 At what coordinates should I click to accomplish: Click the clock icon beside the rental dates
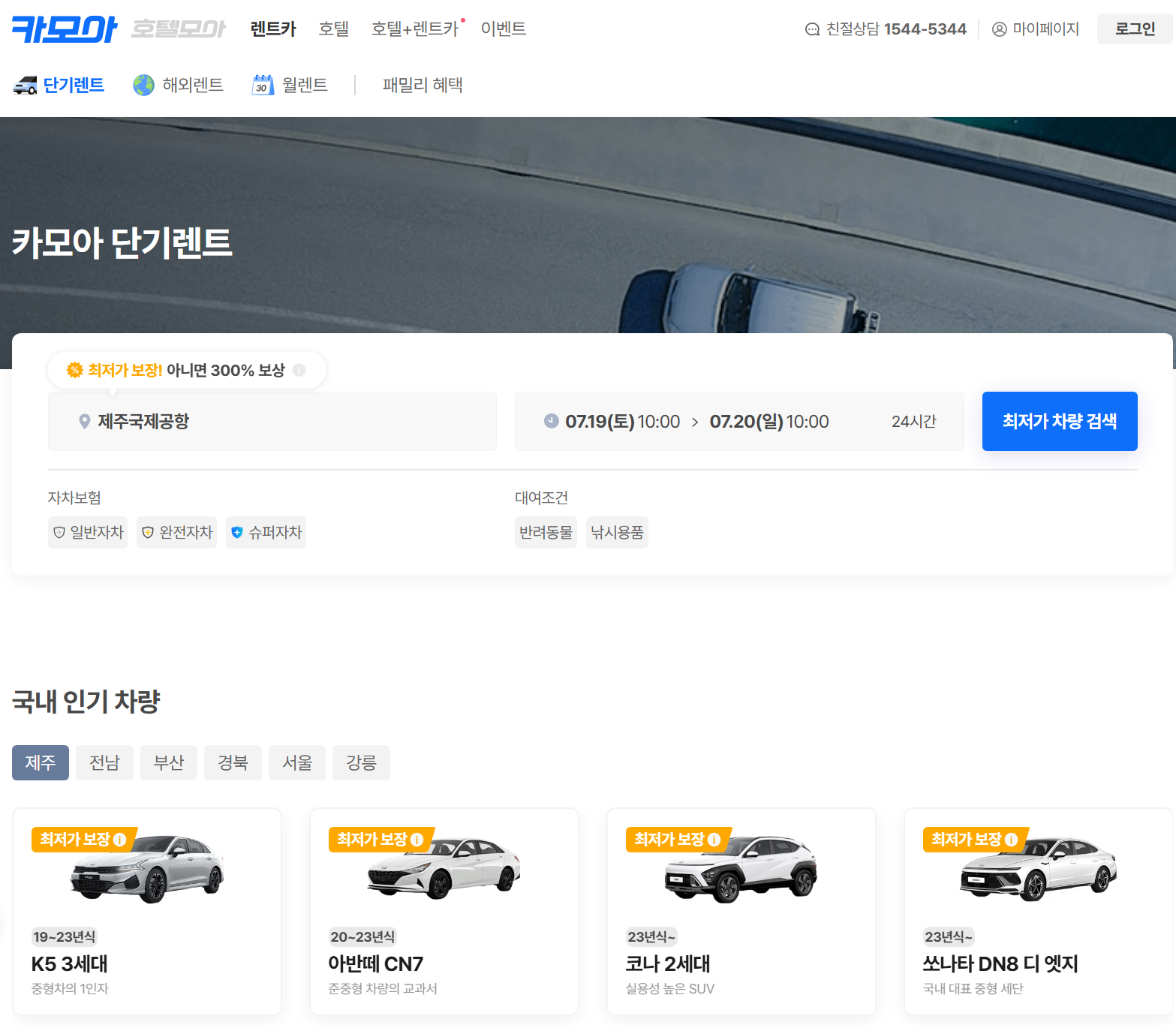(550, 421)
